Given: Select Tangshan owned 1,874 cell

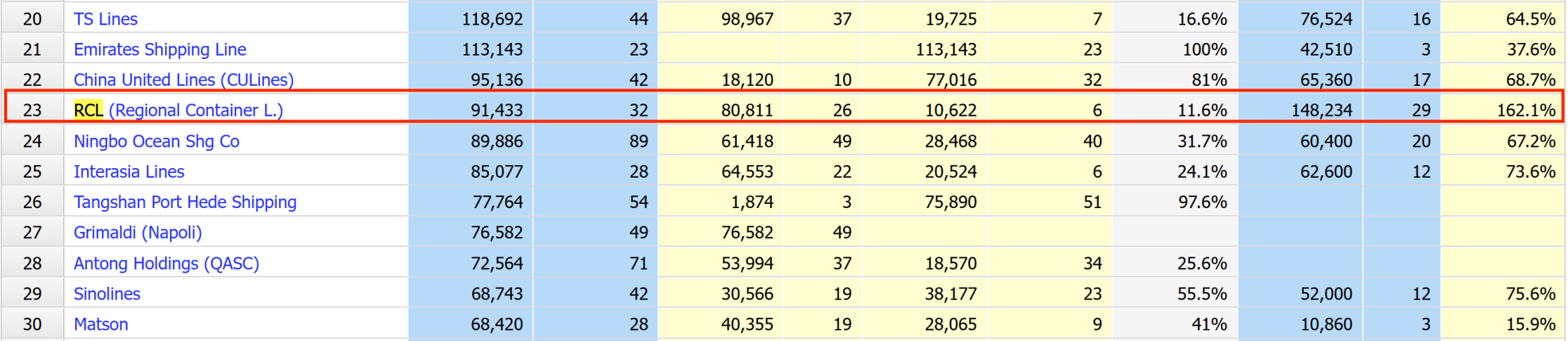Looking at the screenshot, I should [x=721, y=201].
